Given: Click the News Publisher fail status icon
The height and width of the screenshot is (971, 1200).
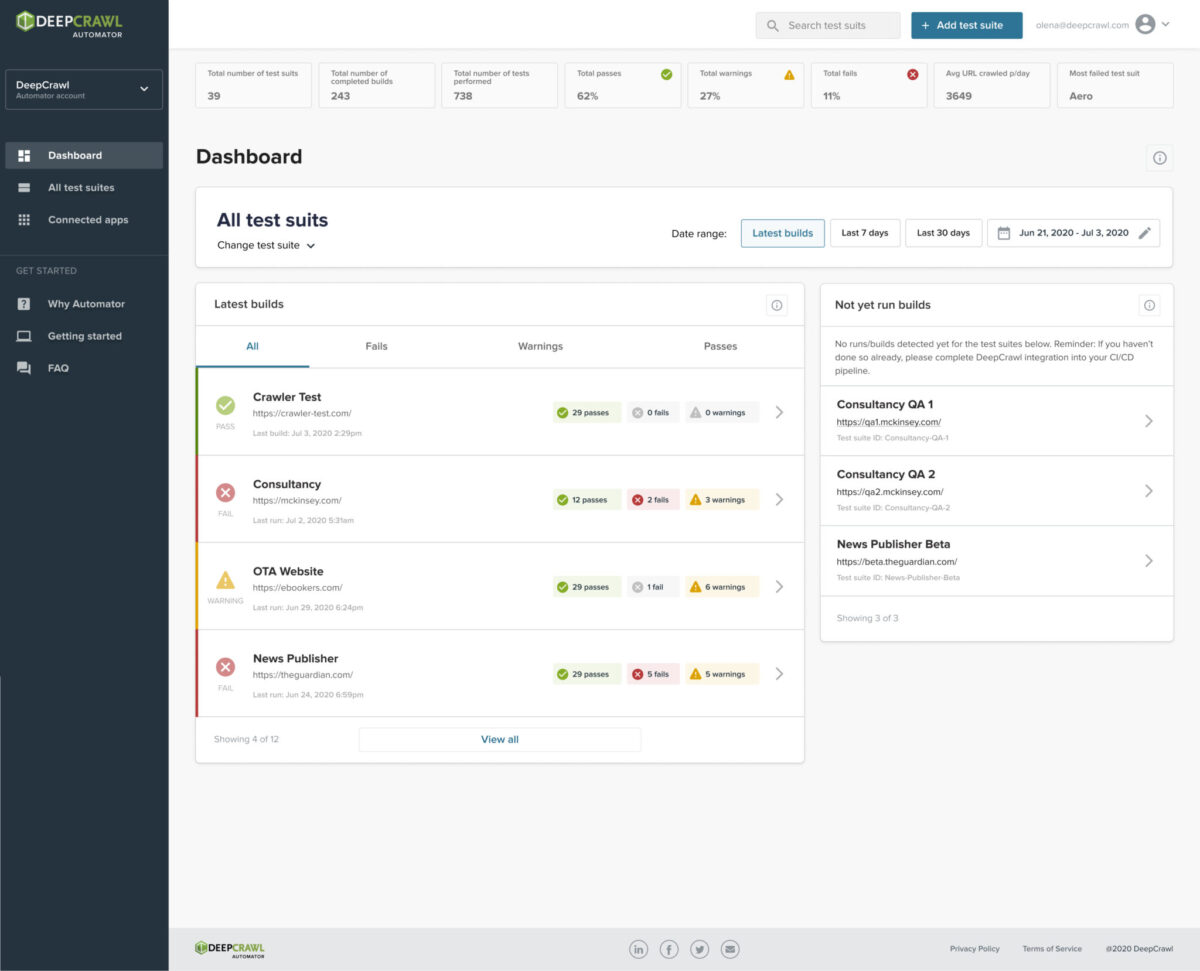Looking at the screenshot, I should (x=225, y=666).
